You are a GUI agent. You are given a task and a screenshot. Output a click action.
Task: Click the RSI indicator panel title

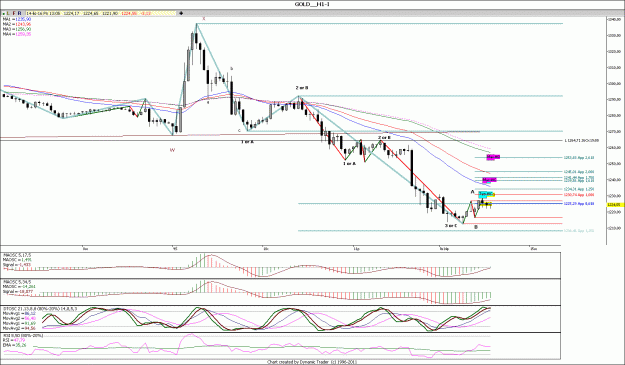click(23, 336)
